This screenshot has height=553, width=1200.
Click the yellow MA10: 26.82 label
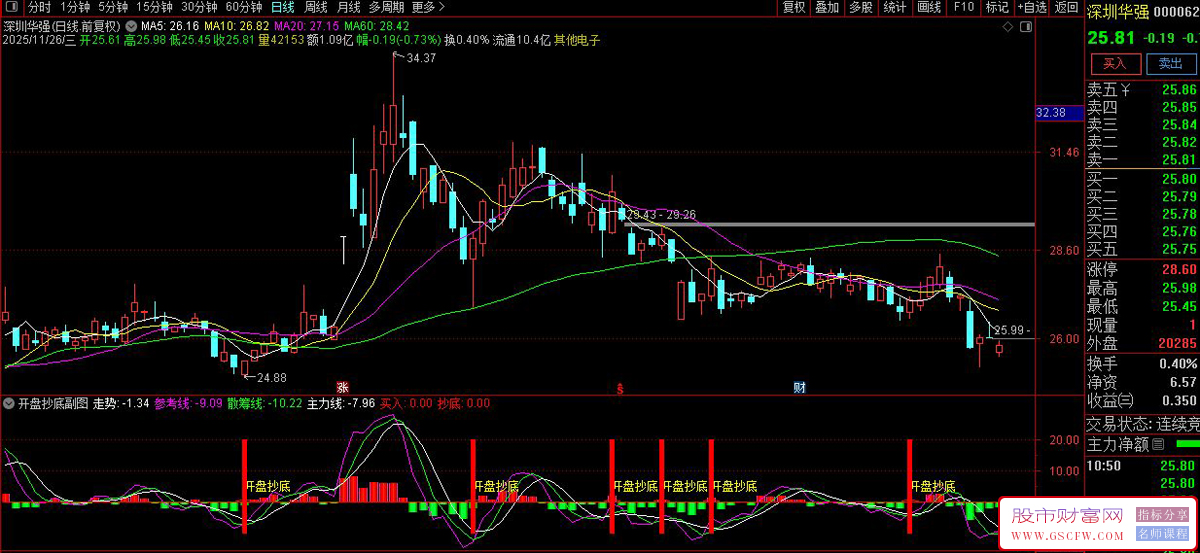(236, 25)
